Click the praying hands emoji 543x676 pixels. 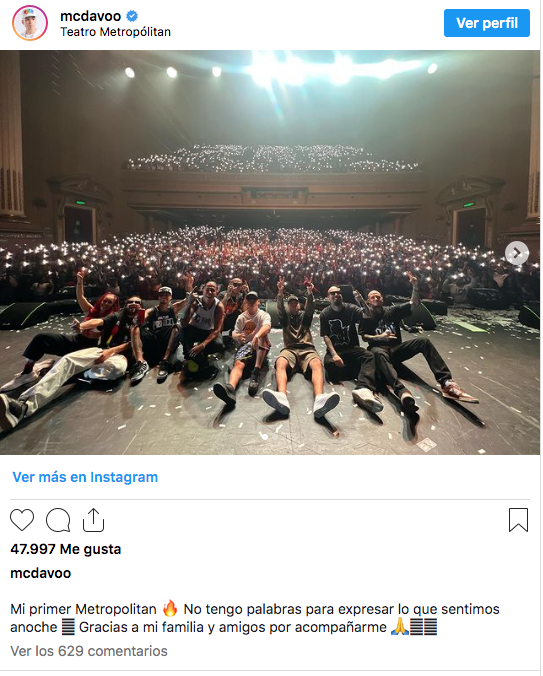pyautogui.click(x=399, y=627)
